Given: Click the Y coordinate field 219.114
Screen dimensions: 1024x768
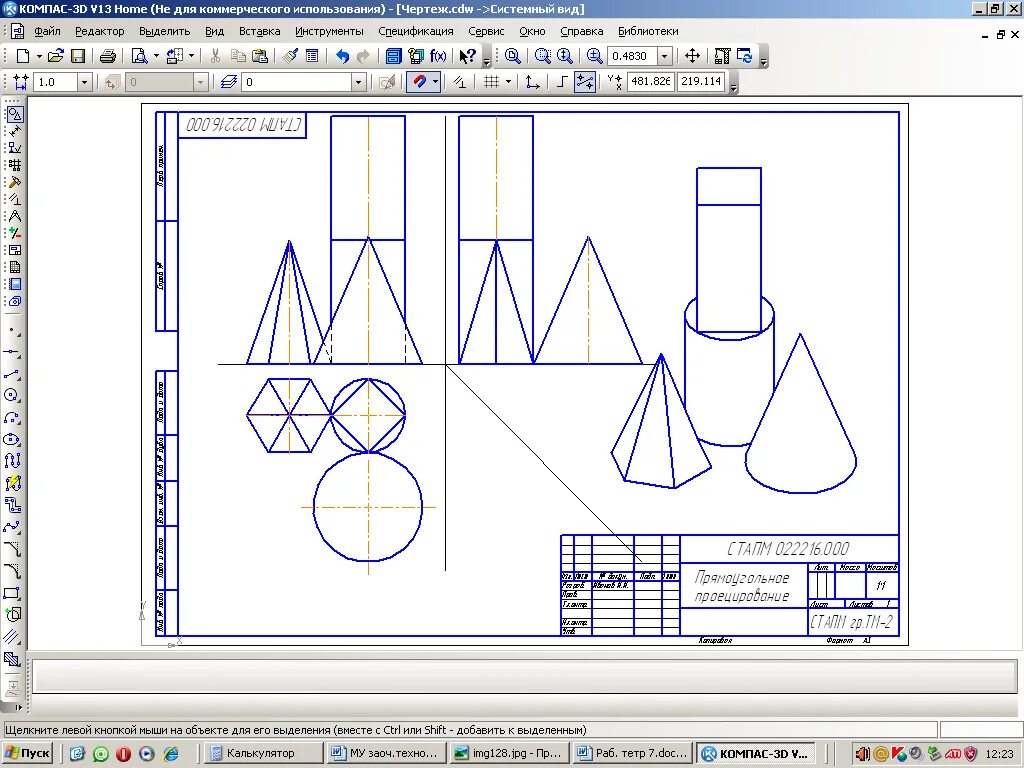Looking at the screenshot, I should (700, 82).
